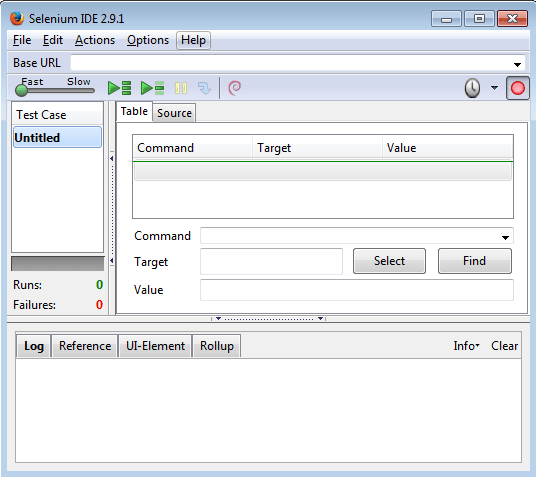Click the test run progress bar
The image size is (536, 477).
pyautogui.click(x=57, y=264)
